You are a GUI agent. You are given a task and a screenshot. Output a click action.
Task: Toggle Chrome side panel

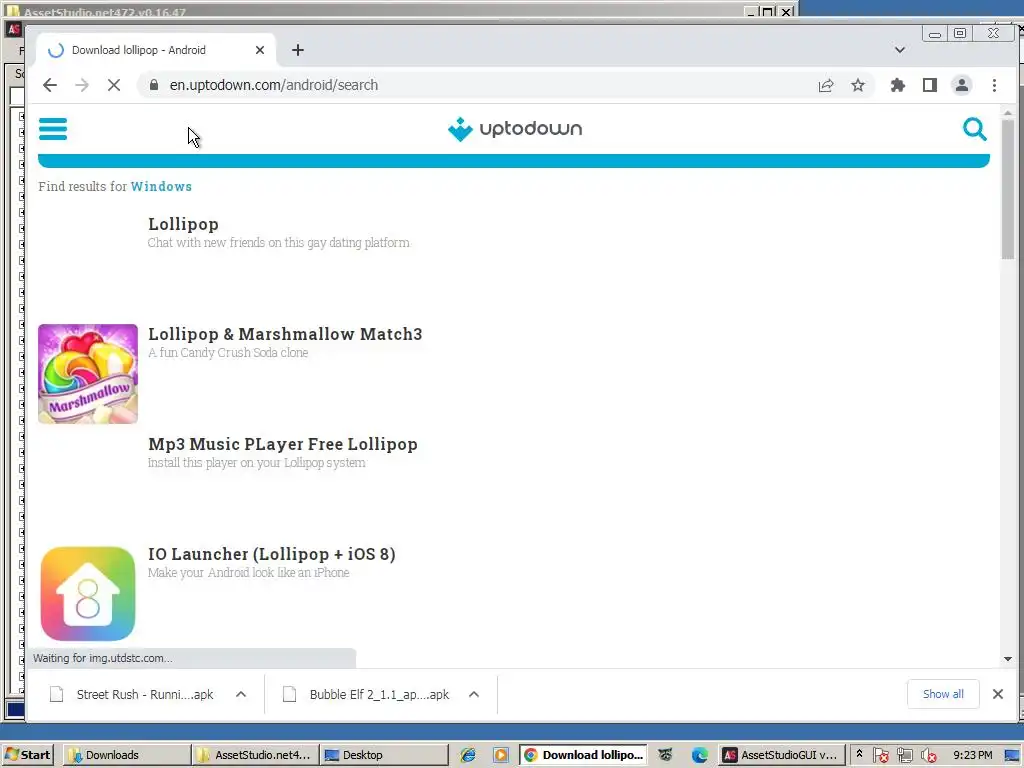point(929,85)
